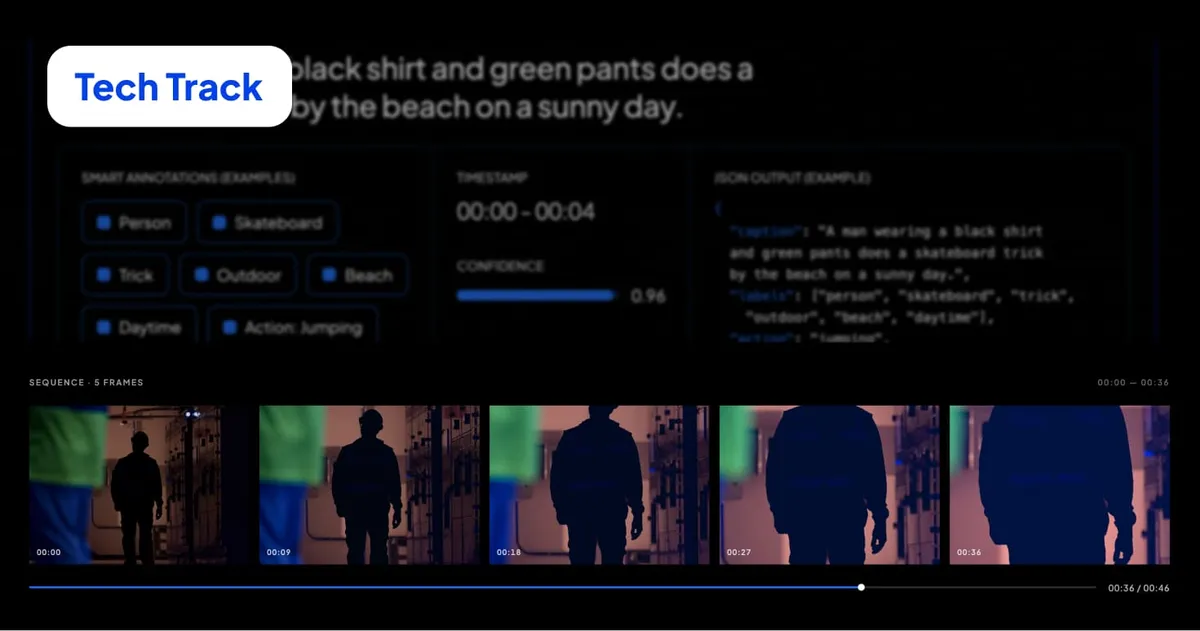The image size is (1200, 631).
Task: Open the frame thumbnail at 00:09
Action: tap(369, 485)
